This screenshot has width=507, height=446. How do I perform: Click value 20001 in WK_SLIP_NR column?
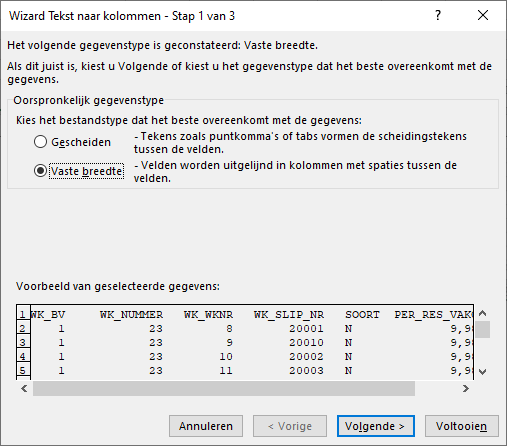click(306, 329)
